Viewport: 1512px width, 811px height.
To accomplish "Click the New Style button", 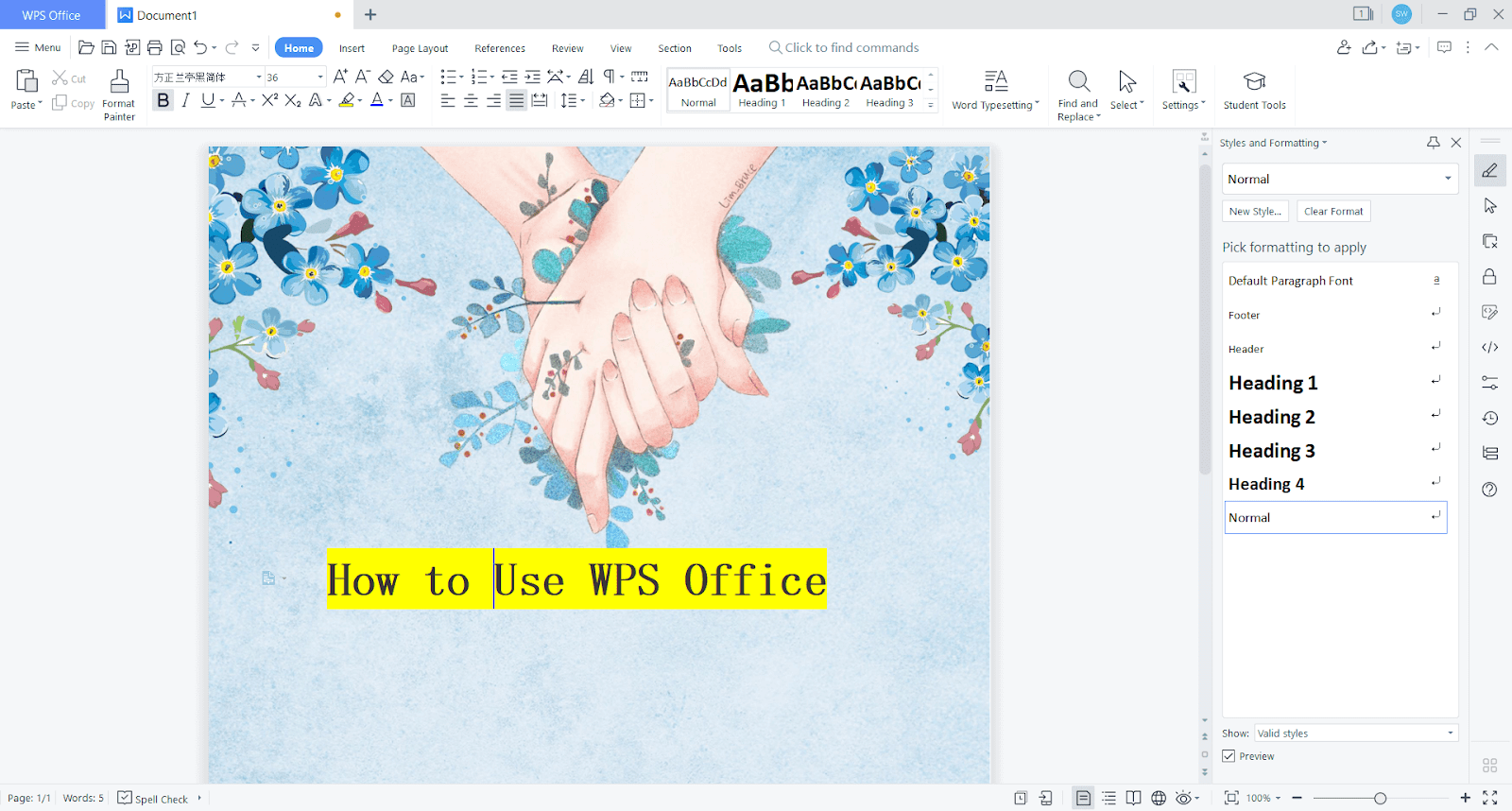I will tap(1255, 212).
